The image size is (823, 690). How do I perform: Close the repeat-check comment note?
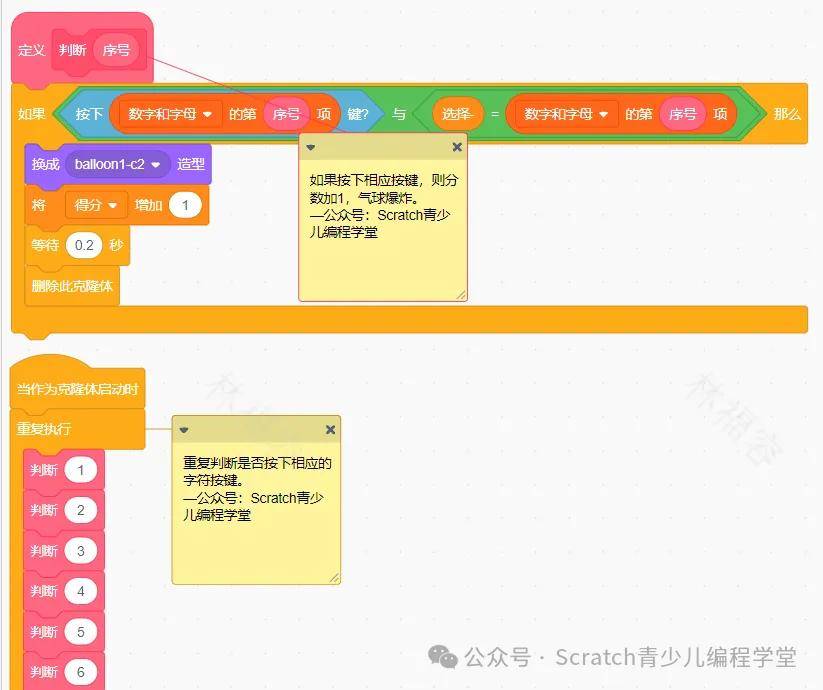[330, 430]
